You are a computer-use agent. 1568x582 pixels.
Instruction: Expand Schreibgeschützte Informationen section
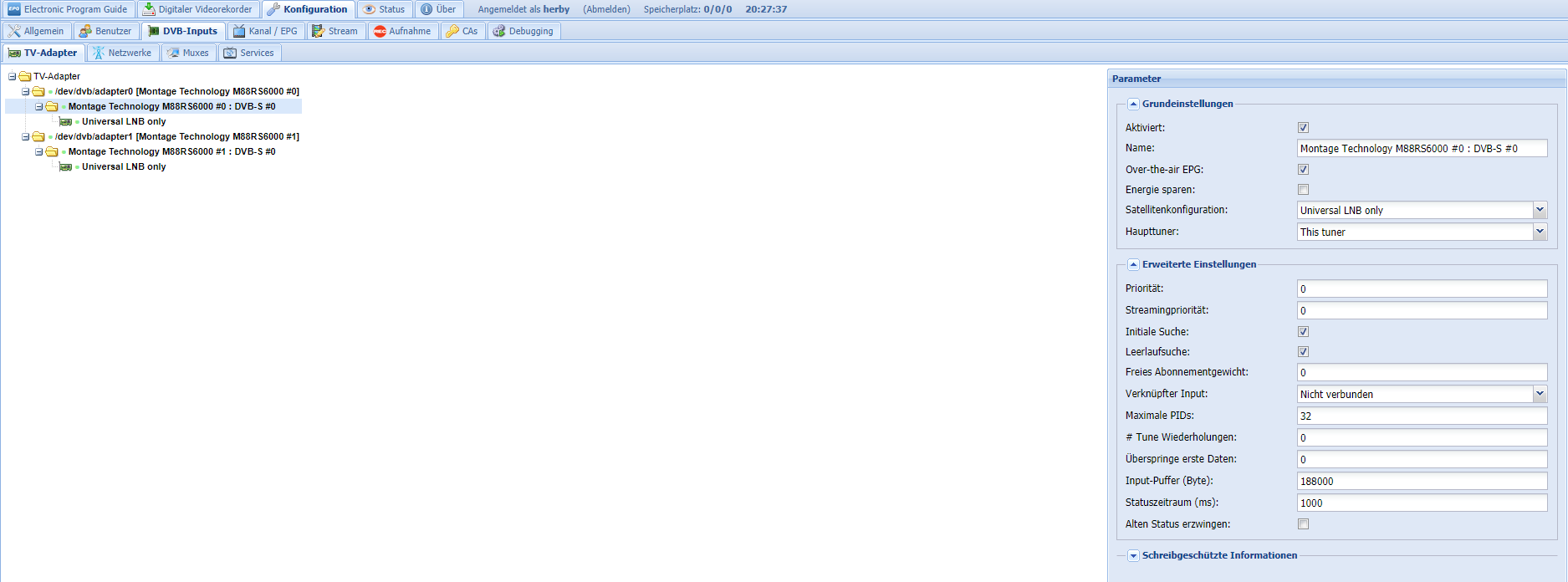pos(1133,556)
